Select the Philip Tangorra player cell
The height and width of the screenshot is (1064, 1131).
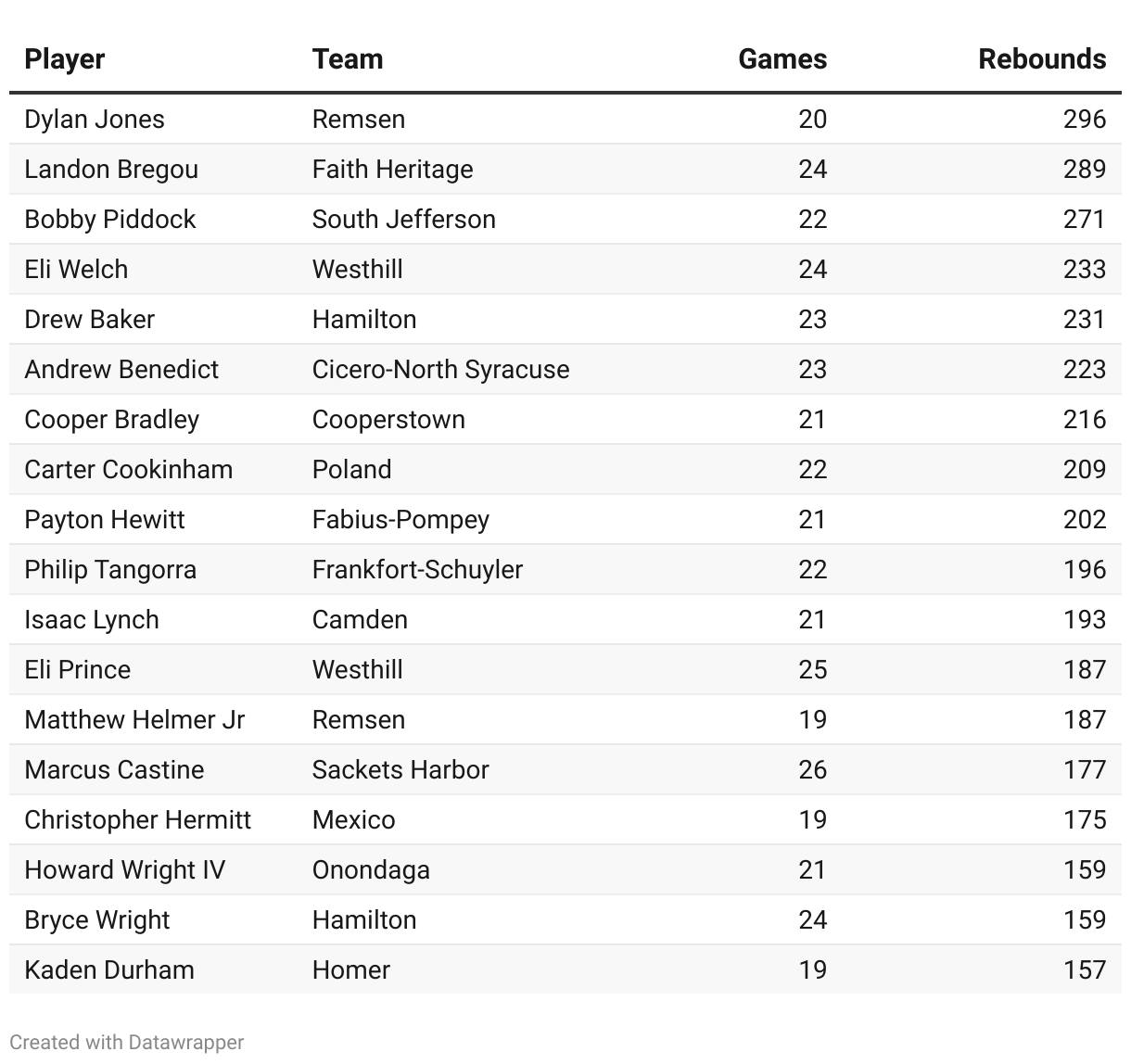click(x=110, y=570)
